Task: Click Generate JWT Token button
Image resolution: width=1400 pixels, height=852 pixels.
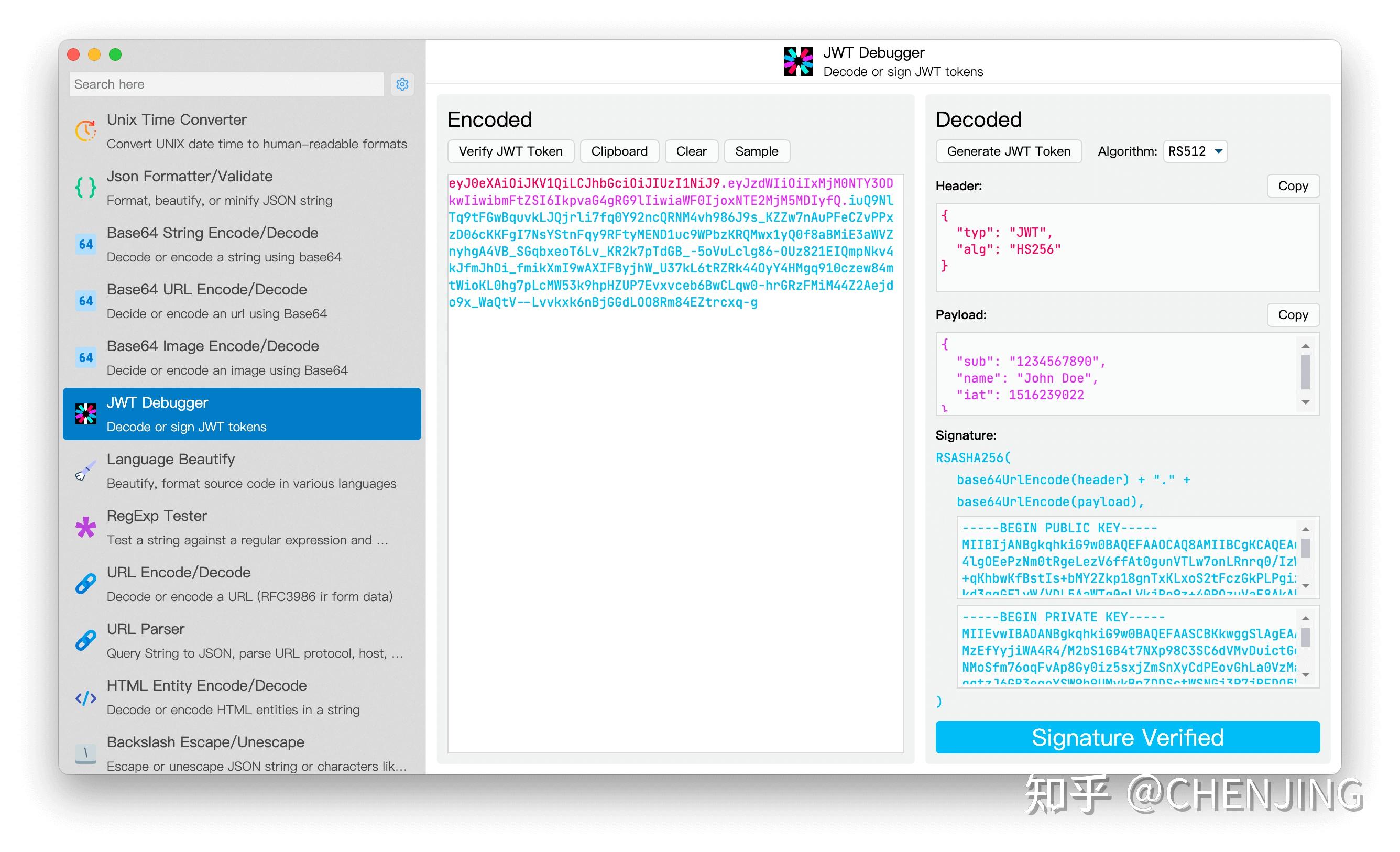Action: [1009, 151]
